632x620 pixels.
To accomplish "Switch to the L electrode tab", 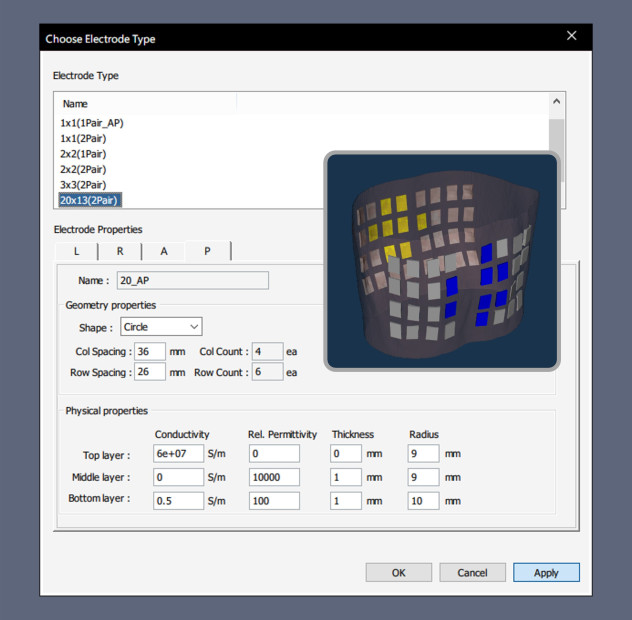I will (x=76, y=251).
